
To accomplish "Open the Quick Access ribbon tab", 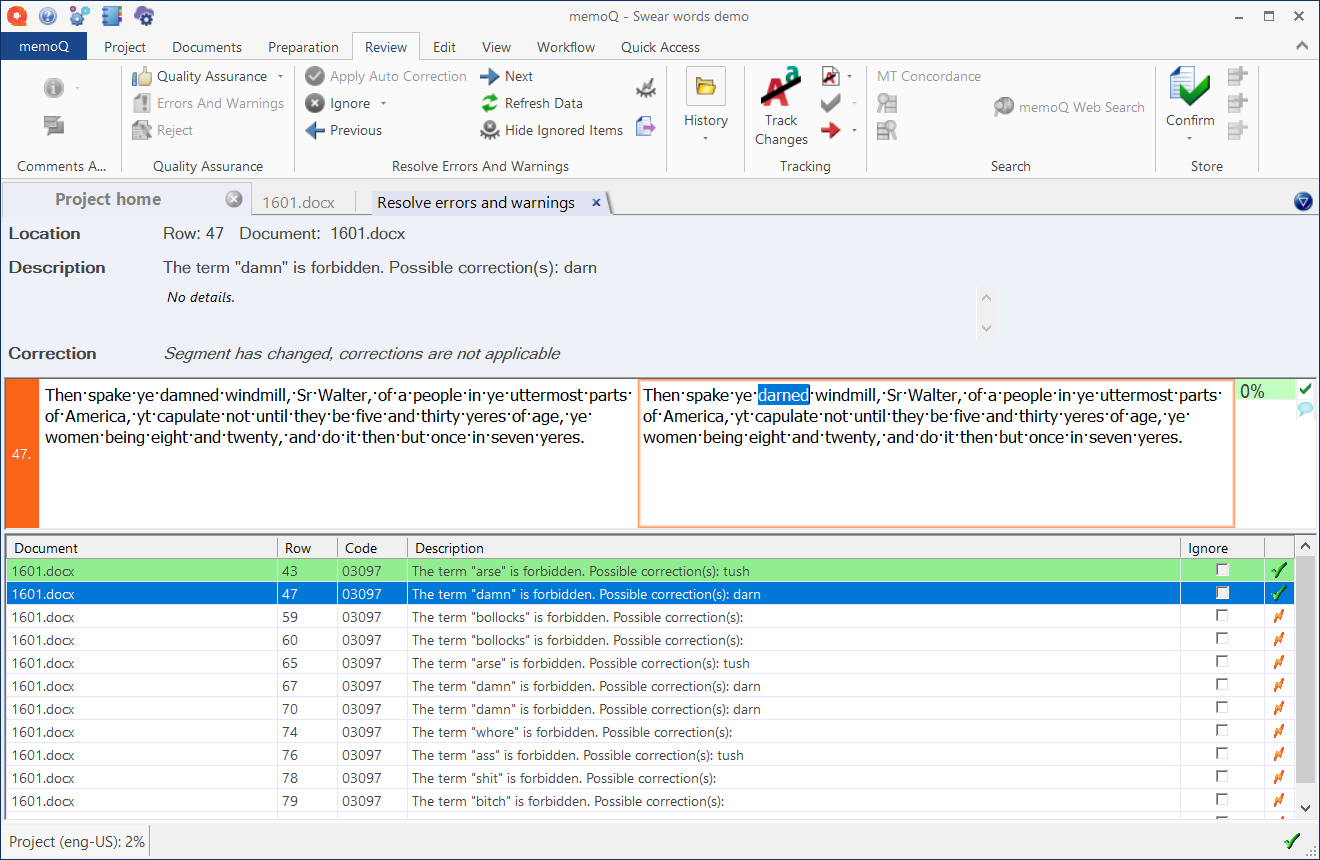I will point(660,47).
